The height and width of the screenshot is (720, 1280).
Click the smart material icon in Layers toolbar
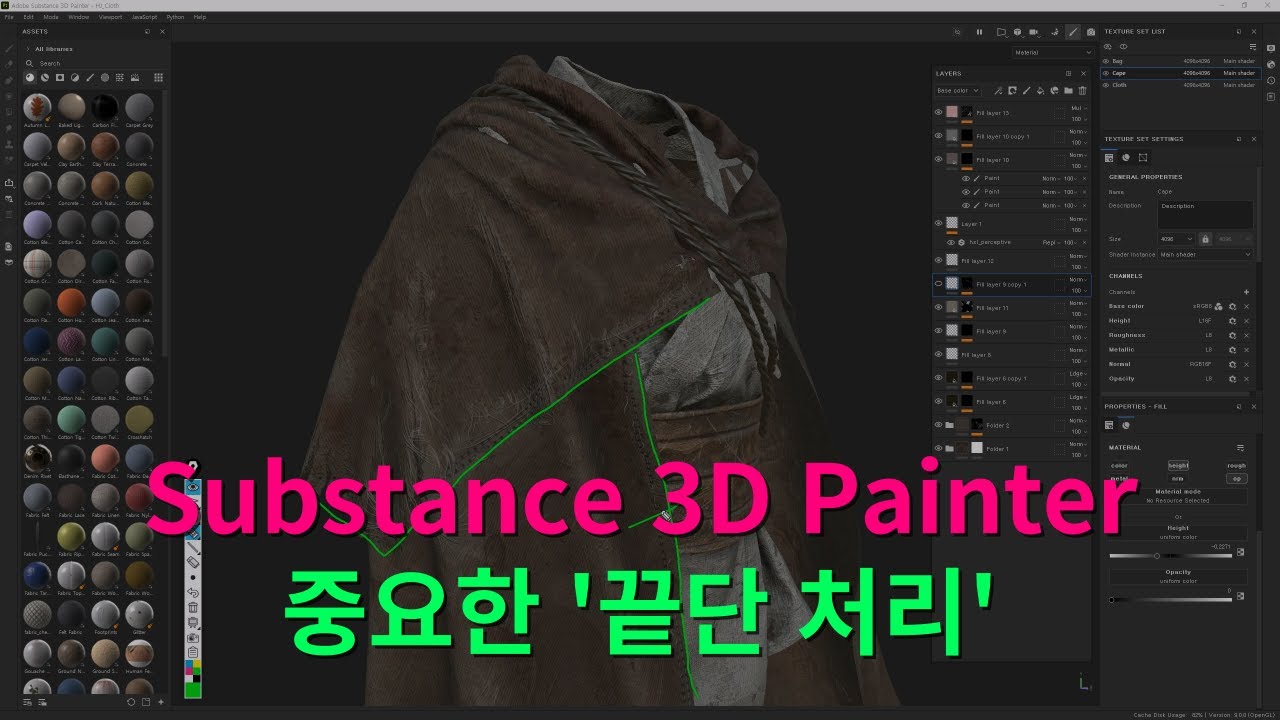pos(1054,91)
